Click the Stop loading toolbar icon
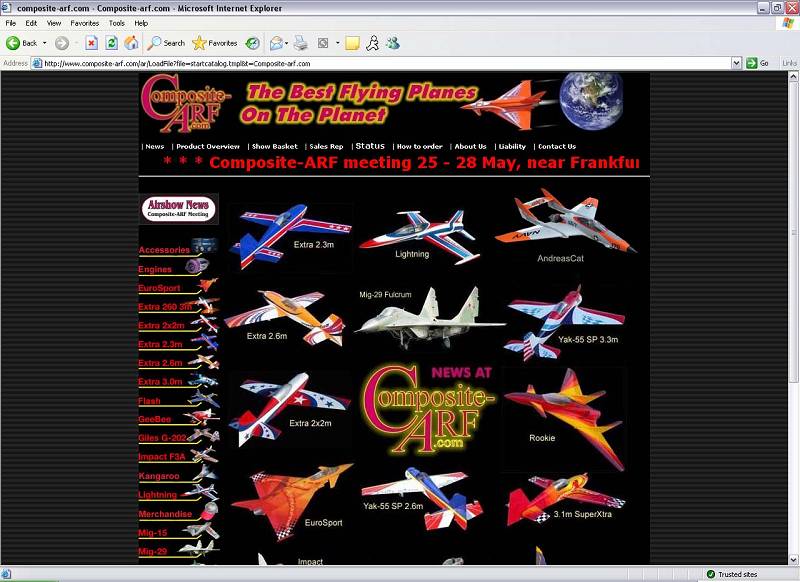 point(92,43)
